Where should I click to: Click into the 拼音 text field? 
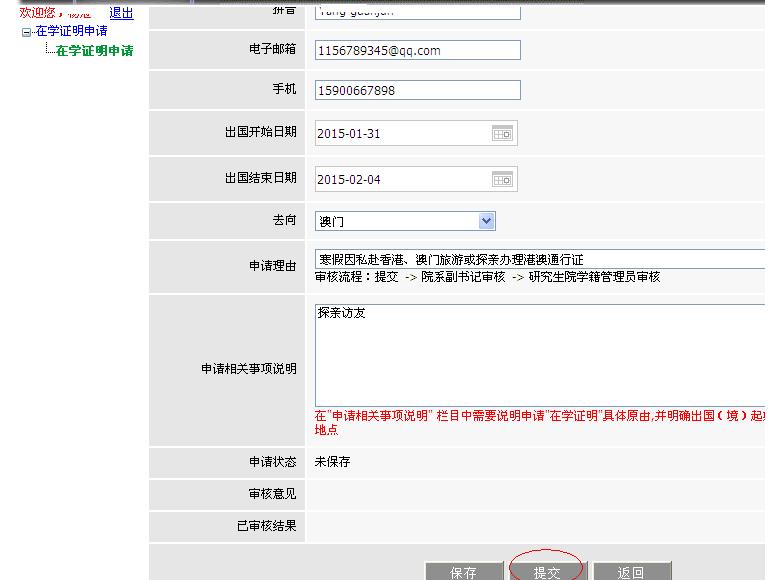tap(417, 12)
